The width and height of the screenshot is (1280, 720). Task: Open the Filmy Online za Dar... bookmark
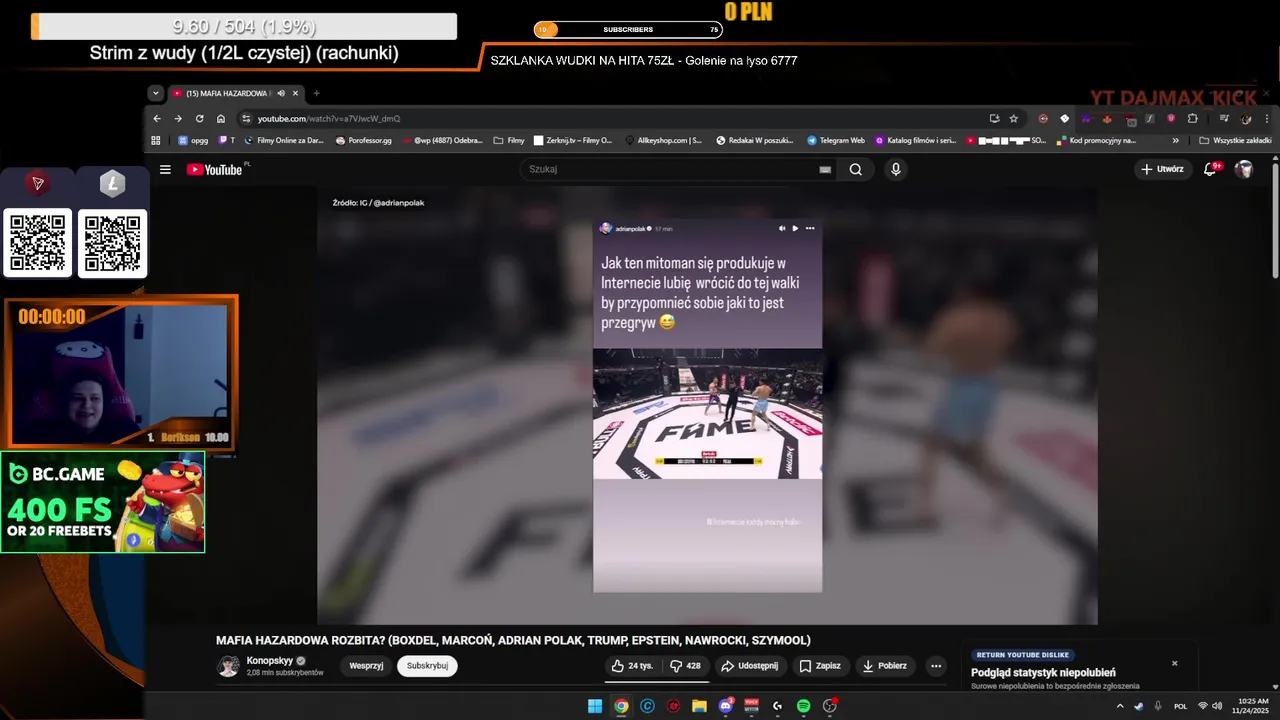click(283, 140)
